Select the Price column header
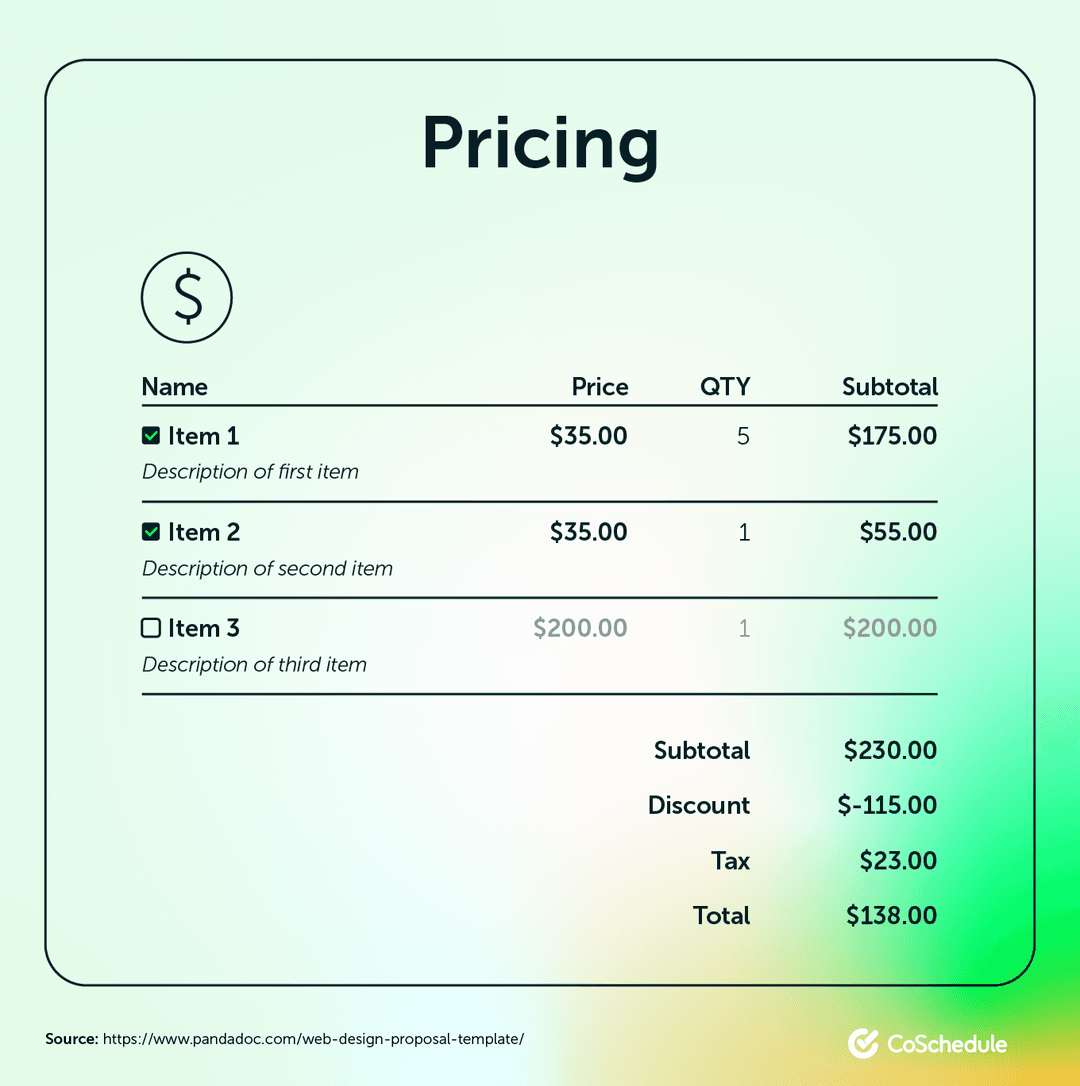 point(600,387)
